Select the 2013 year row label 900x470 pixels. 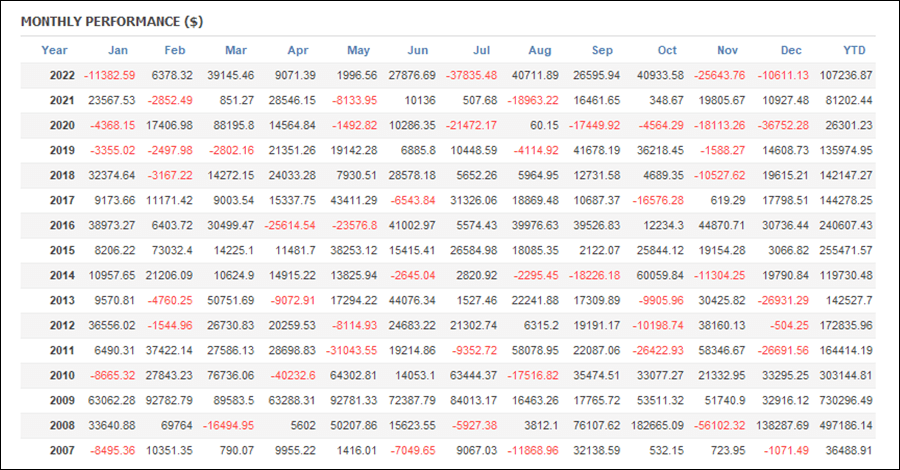[62, 301]
